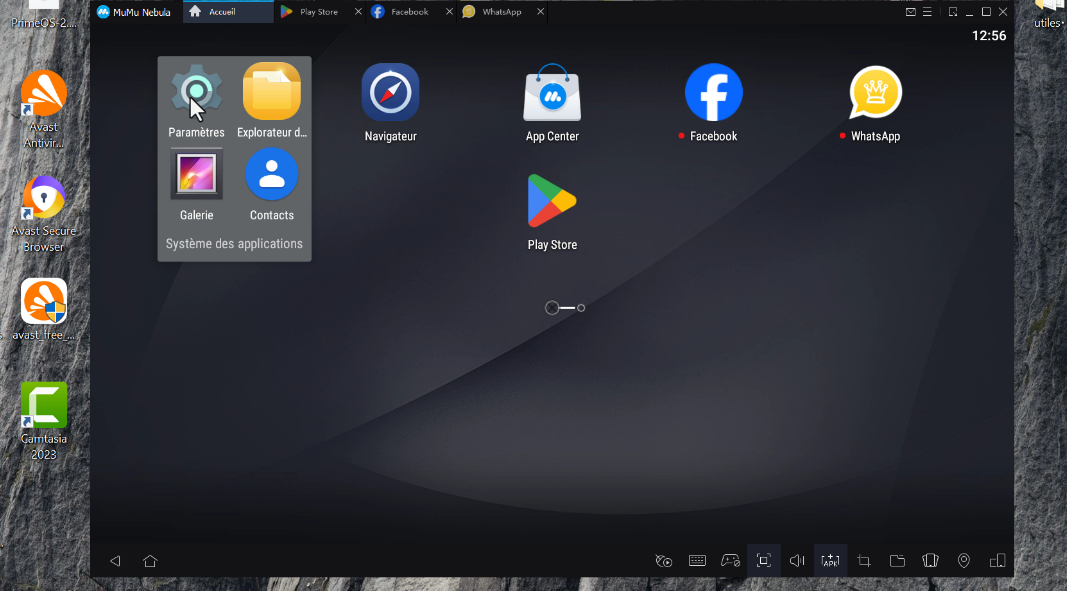This screenshot has height=591, width=1067.
Task: Switch to the Play Store tab
Action: pyautogui.click(x=318, y=12)
